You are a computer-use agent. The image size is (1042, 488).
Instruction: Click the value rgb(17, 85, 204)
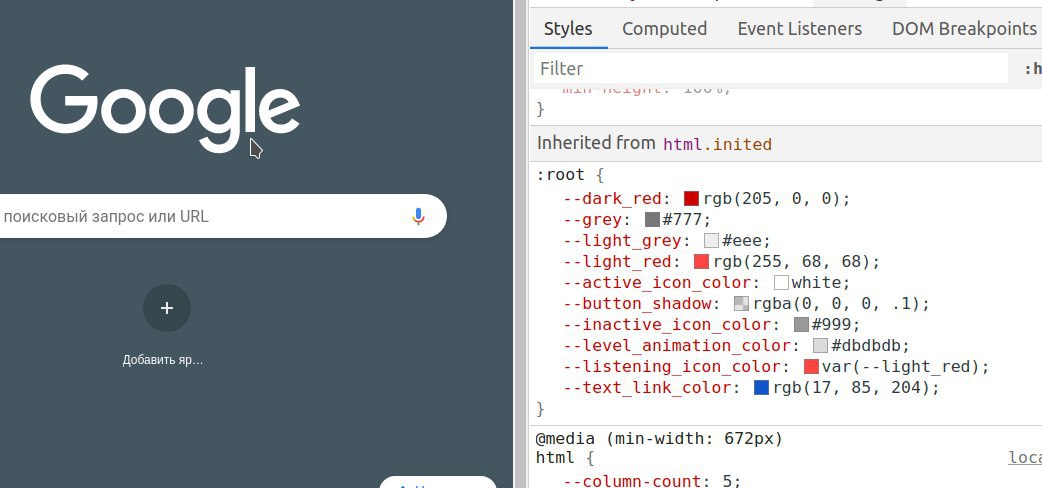click(851, 388)
